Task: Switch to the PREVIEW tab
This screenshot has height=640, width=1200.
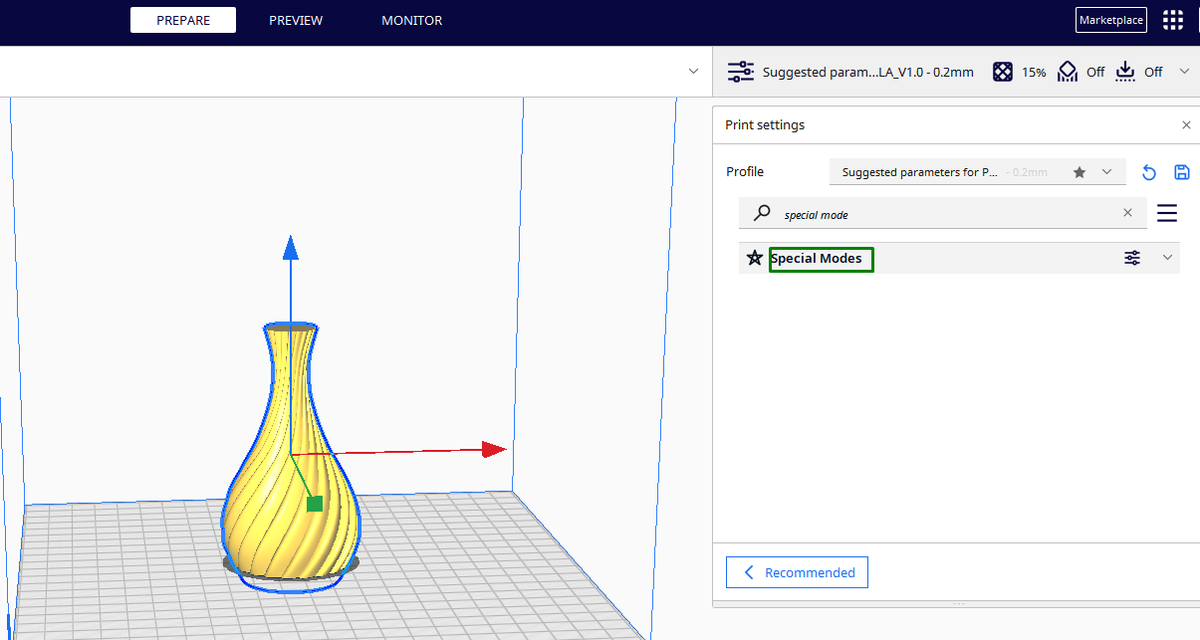Action: click(x=295, y=20)
